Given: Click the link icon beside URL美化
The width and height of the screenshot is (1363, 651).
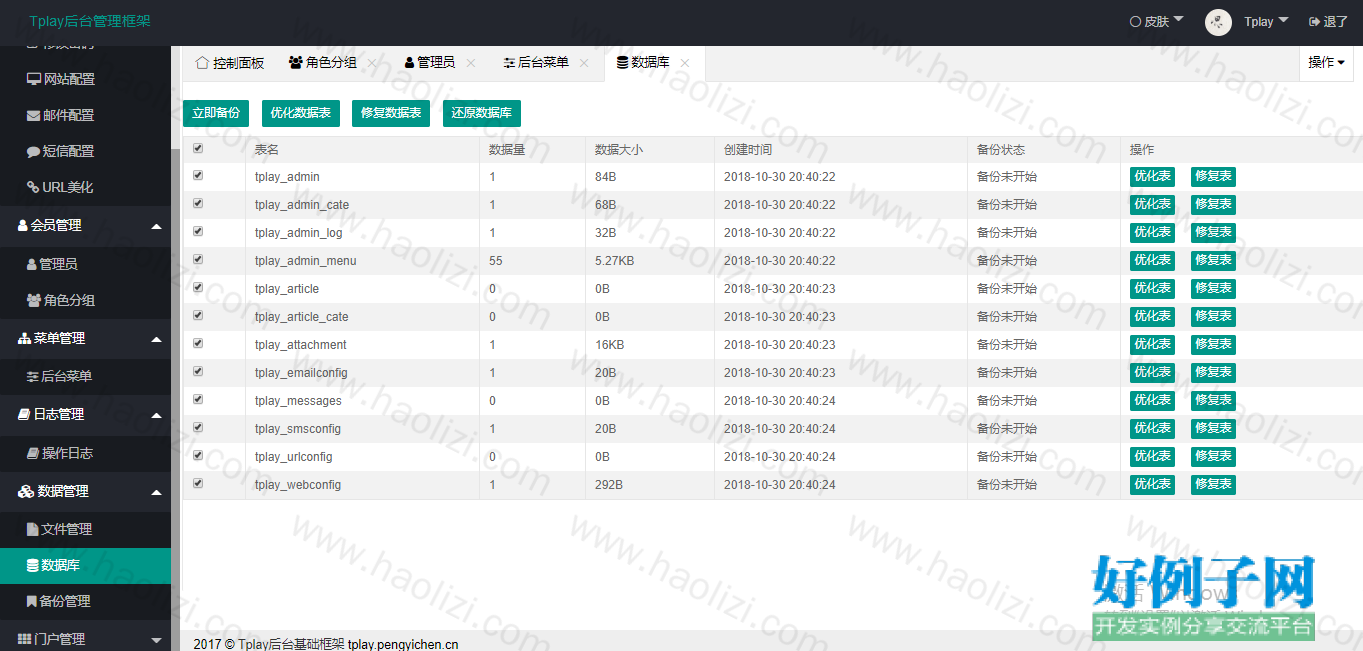Looking at the screenshot, I should pyautogui.click(x=34, y=187).
